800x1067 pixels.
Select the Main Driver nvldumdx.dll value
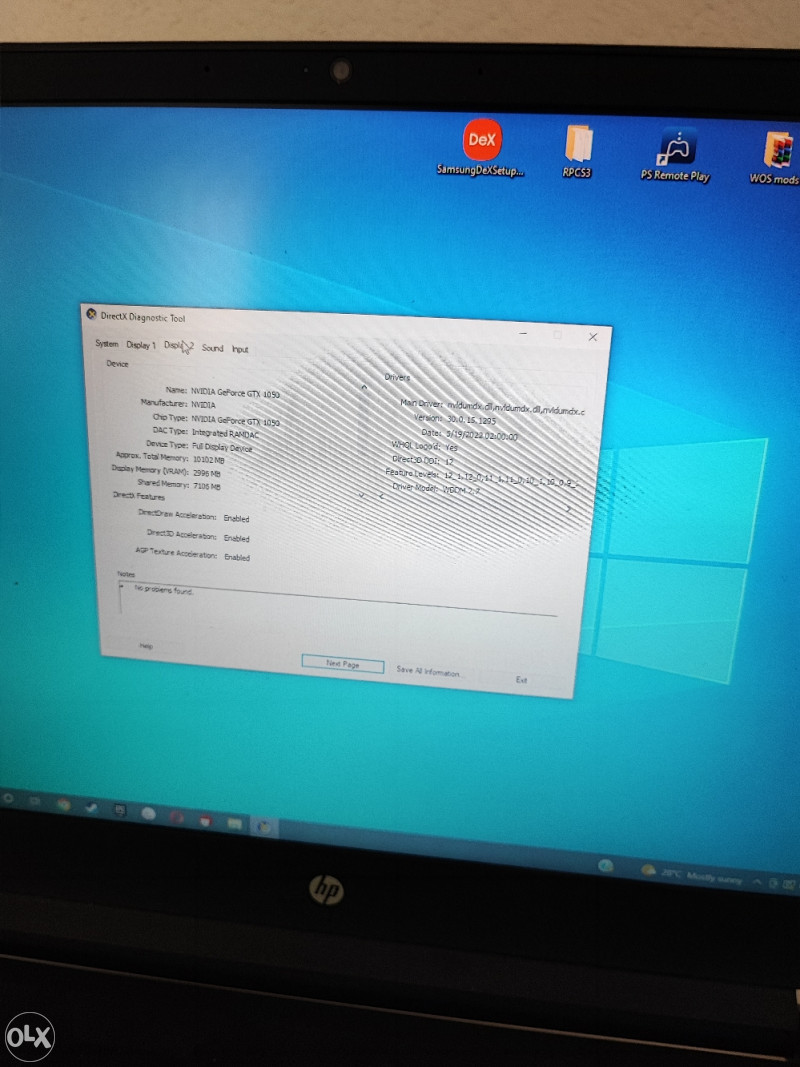515,408
